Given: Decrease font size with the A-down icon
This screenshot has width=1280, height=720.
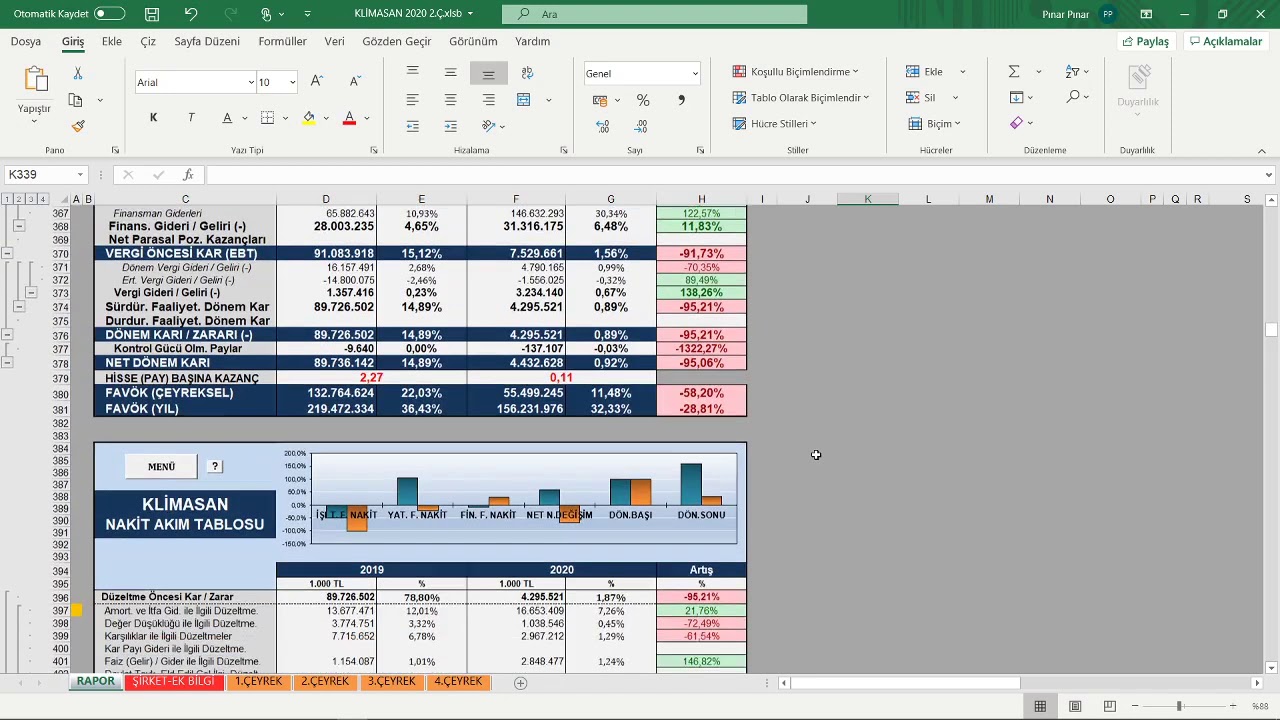Looking at the screenshot, I should pyautogui.click(x=355, y=82).
